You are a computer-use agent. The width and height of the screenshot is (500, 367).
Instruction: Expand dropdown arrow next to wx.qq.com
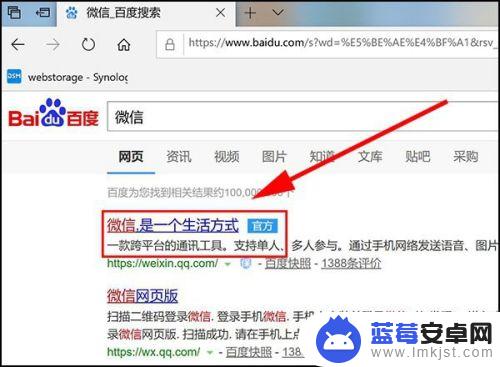[x=210, y=352]
